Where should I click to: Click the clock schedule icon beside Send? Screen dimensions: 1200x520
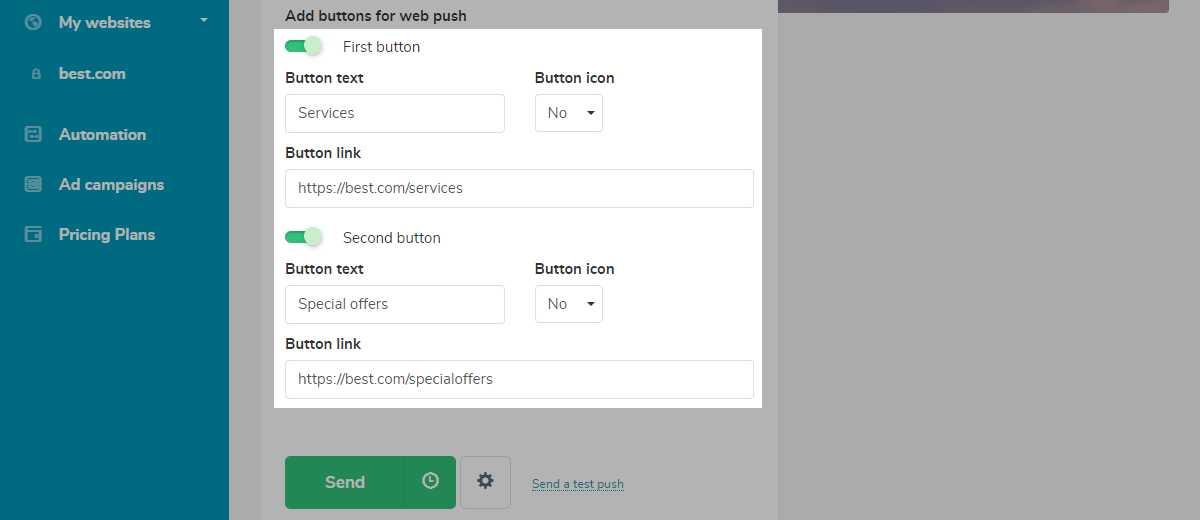click(430, 481)
